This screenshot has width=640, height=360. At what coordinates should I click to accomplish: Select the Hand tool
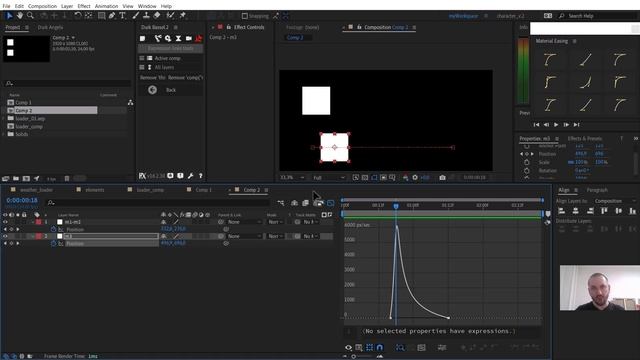point(20,16)
